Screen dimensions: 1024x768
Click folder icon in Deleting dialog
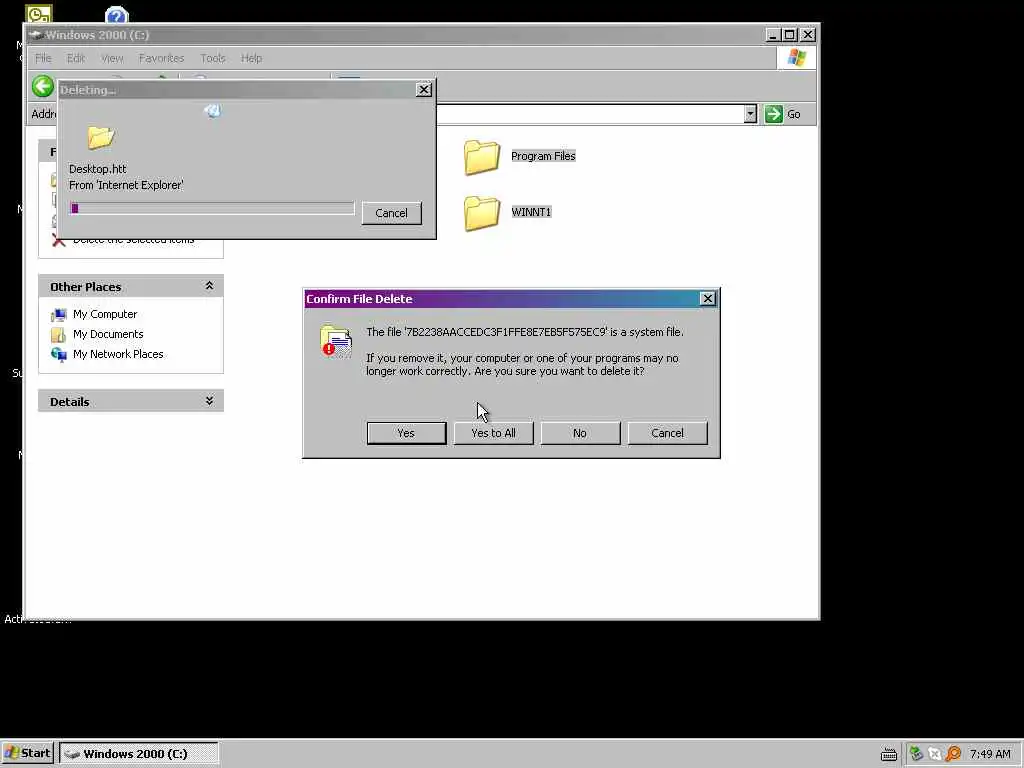click(101, 137)
